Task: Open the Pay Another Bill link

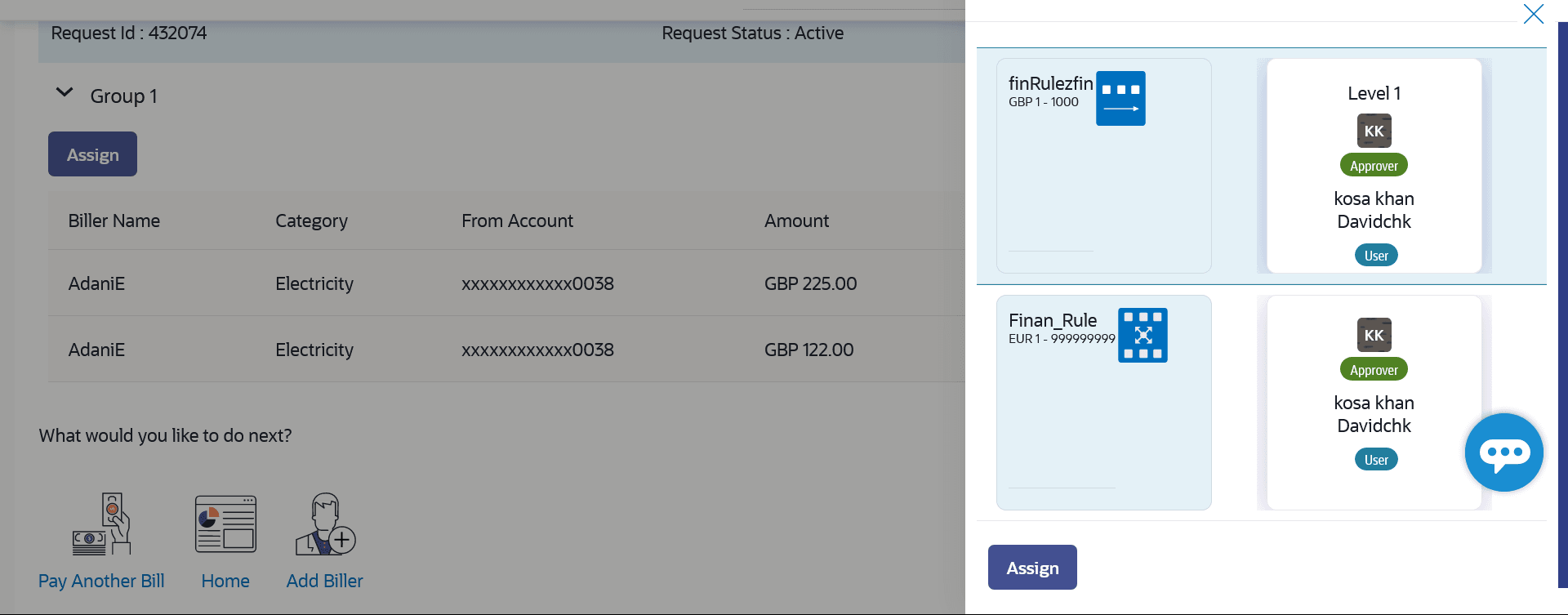Action: click(101, 581)
